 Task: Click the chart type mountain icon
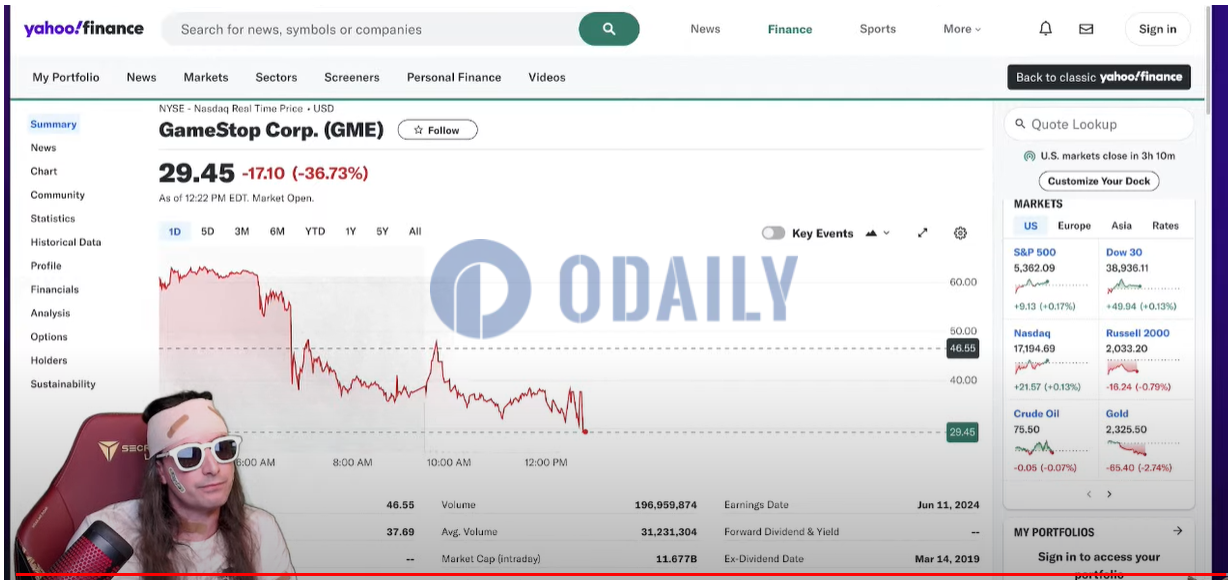coord(871,233)
